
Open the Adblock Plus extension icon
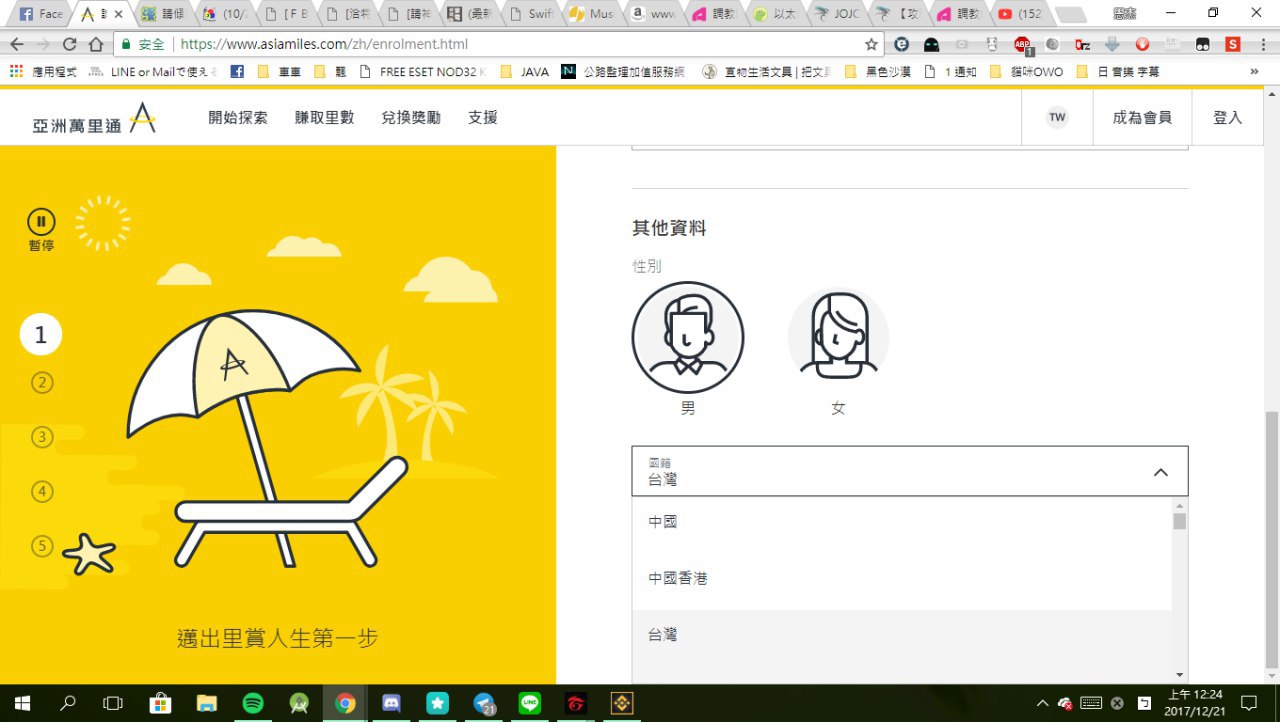1023,45
